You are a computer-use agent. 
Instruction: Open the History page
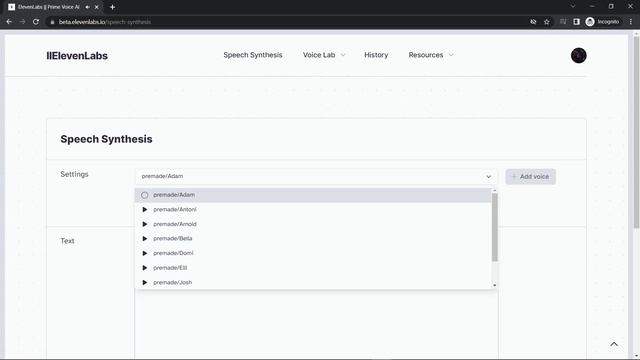click(x=376, y=55)
